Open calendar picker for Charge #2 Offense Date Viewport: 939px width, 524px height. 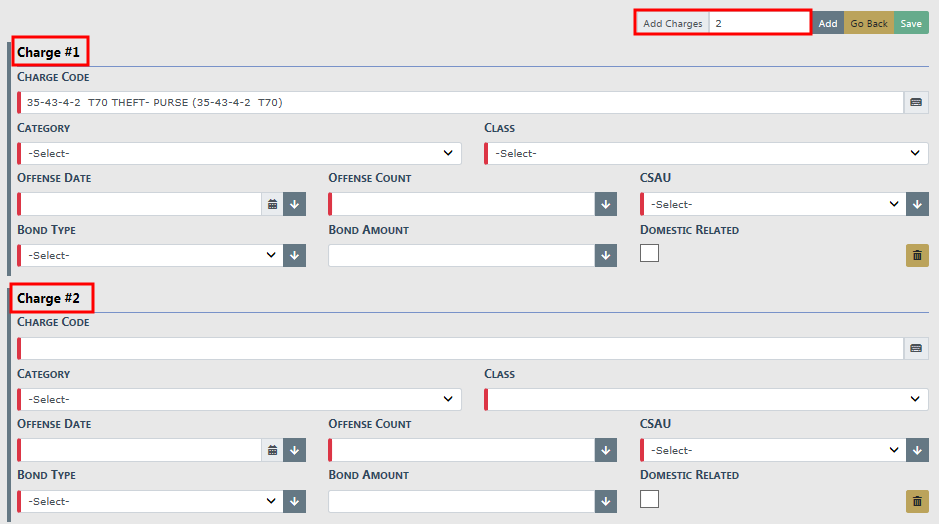click(x=272, y=450)
